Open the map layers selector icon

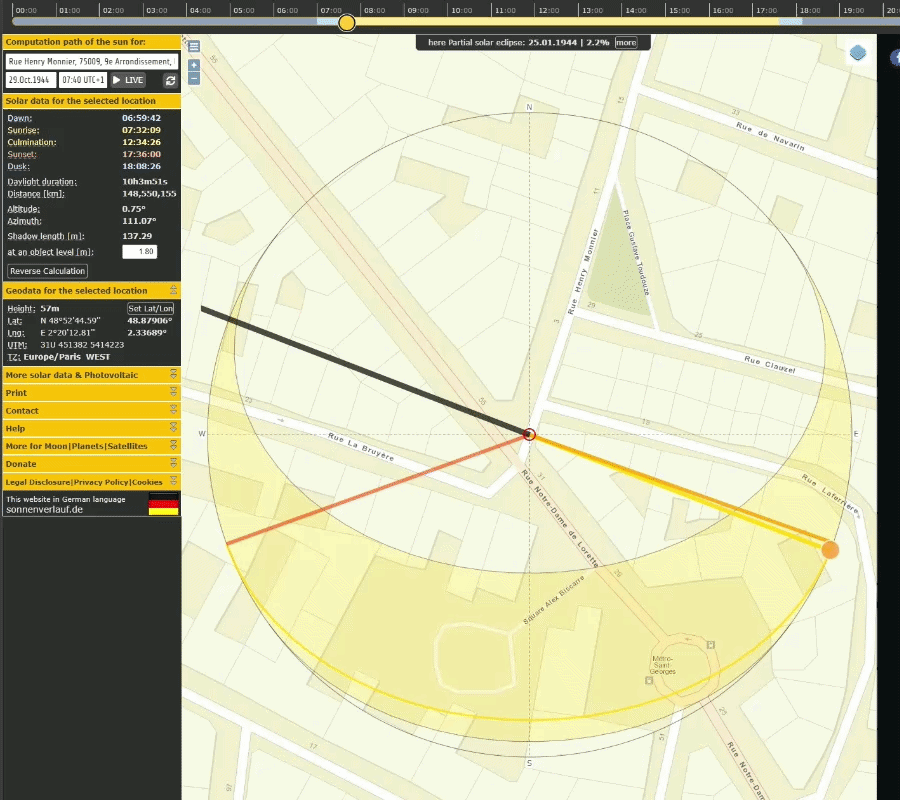[858, 53]
